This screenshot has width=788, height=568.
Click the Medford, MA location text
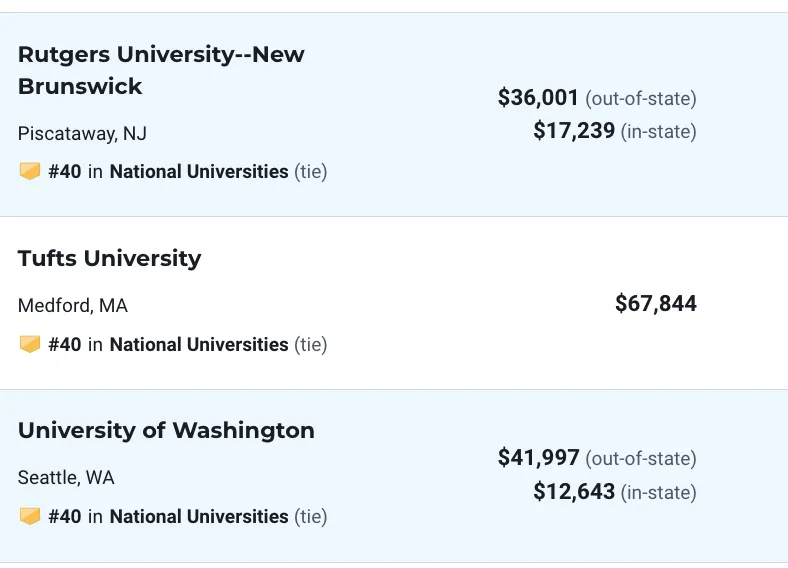(x=73, y=306)
